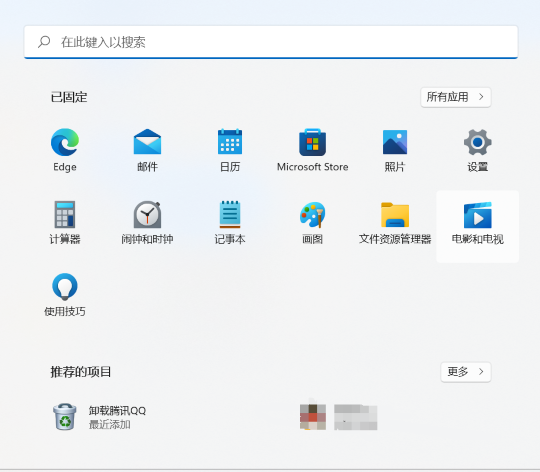
Task: Click the 推荐的项目 heading
Action: tap(81, 372)
